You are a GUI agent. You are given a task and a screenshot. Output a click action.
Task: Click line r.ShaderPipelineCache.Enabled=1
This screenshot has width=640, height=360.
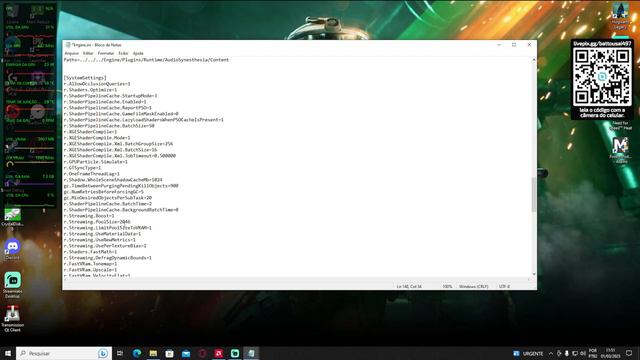(x=105, y=102)
